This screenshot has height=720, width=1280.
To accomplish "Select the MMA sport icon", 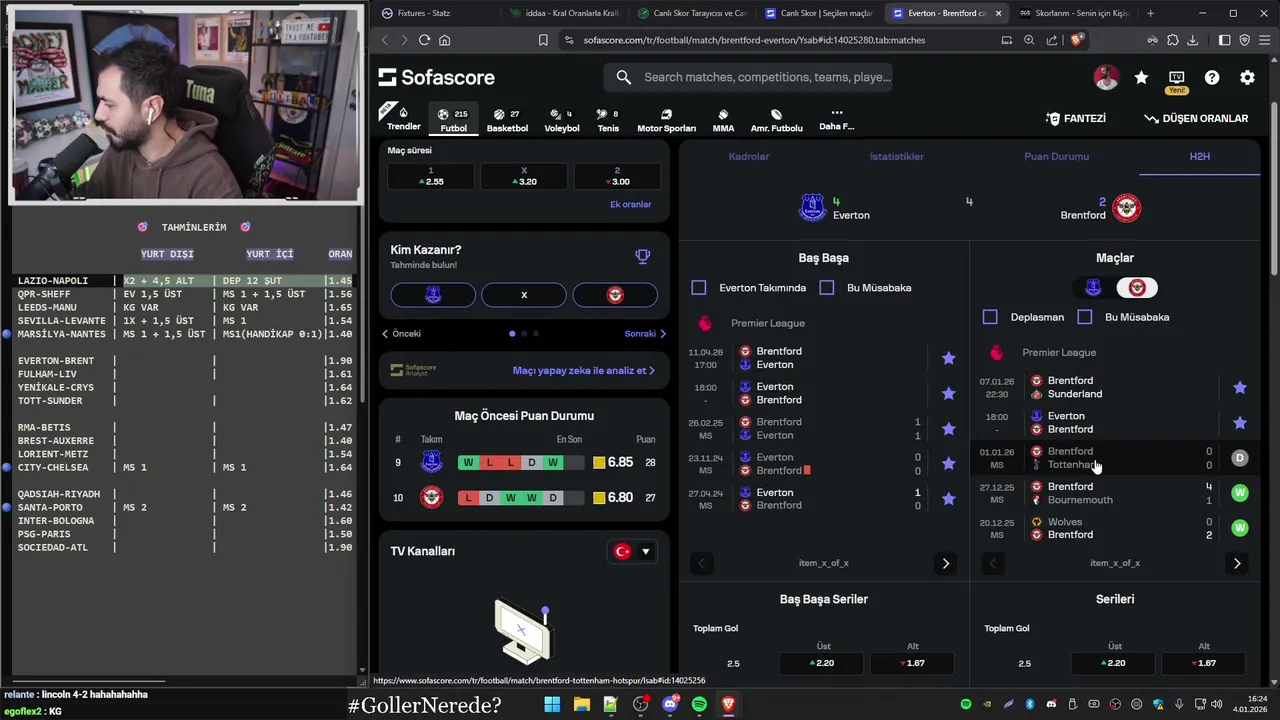I will pos(723,120).
